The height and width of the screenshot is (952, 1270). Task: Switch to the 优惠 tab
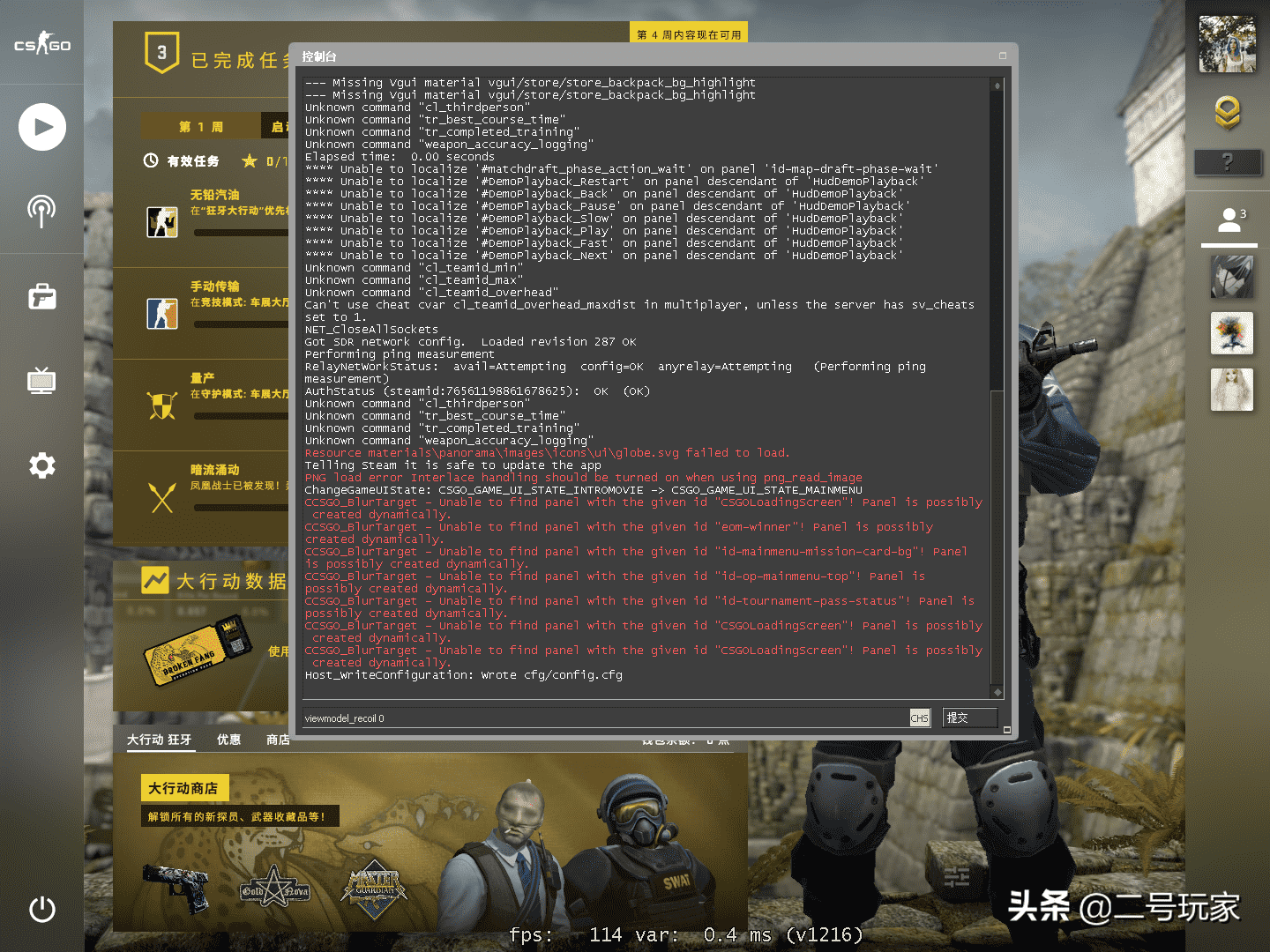229,740
